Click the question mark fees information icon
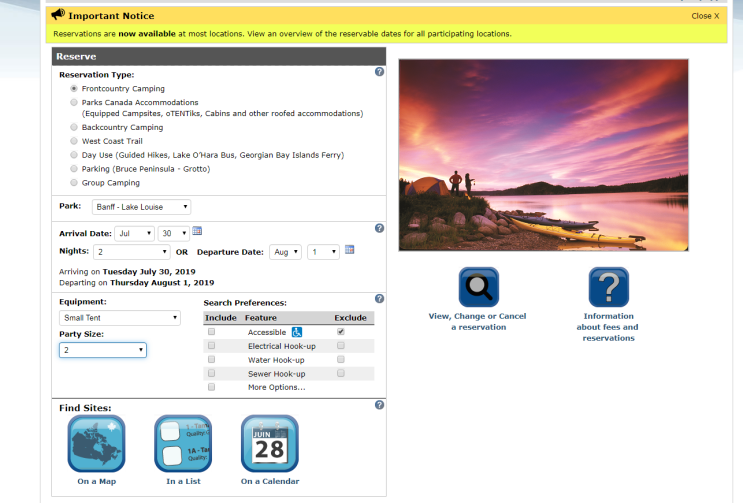 coord(608,287)
